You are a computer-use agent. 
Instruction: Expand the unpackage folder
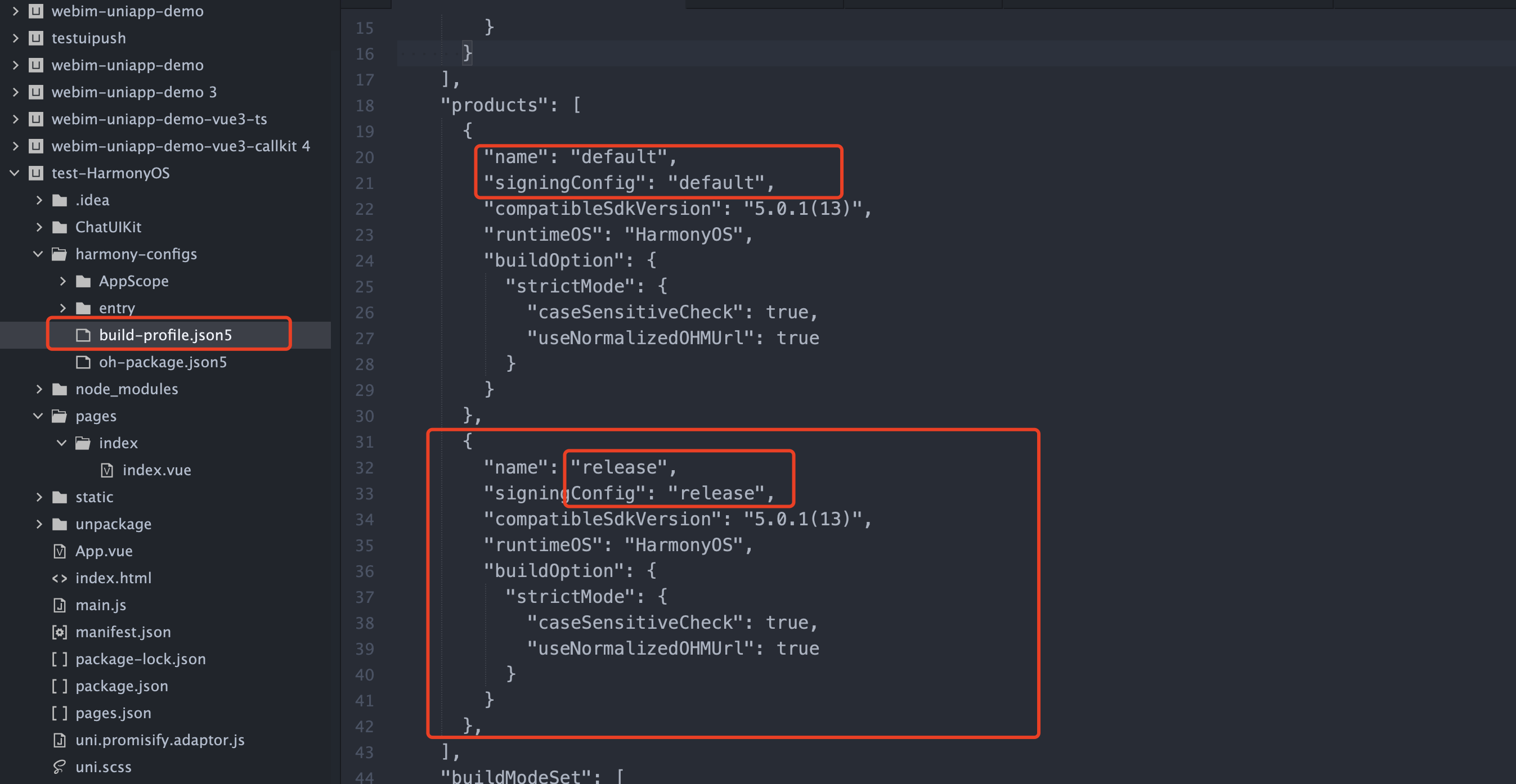point(39,524)
